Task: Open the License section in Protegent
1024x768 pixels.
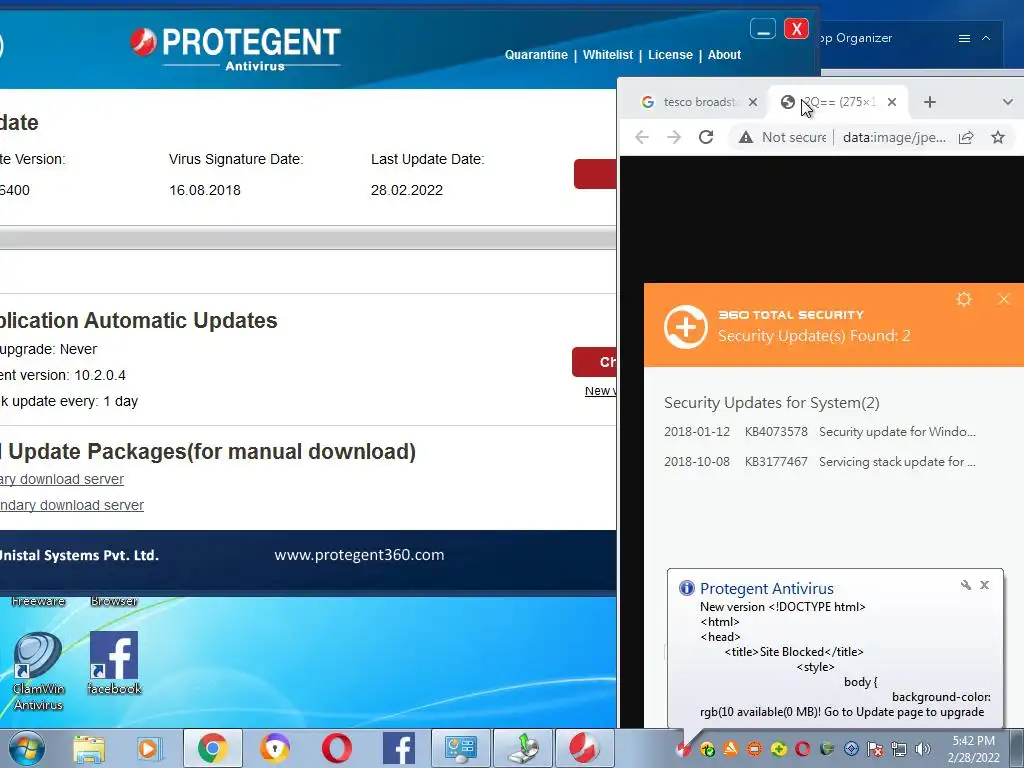Action: coord(670,55)
